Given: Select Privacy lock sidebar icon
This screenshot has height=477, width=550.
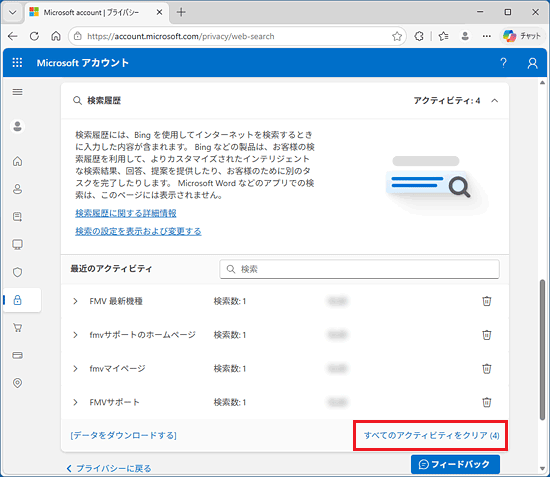Looking at the screenshot, I should pos(17,300).
